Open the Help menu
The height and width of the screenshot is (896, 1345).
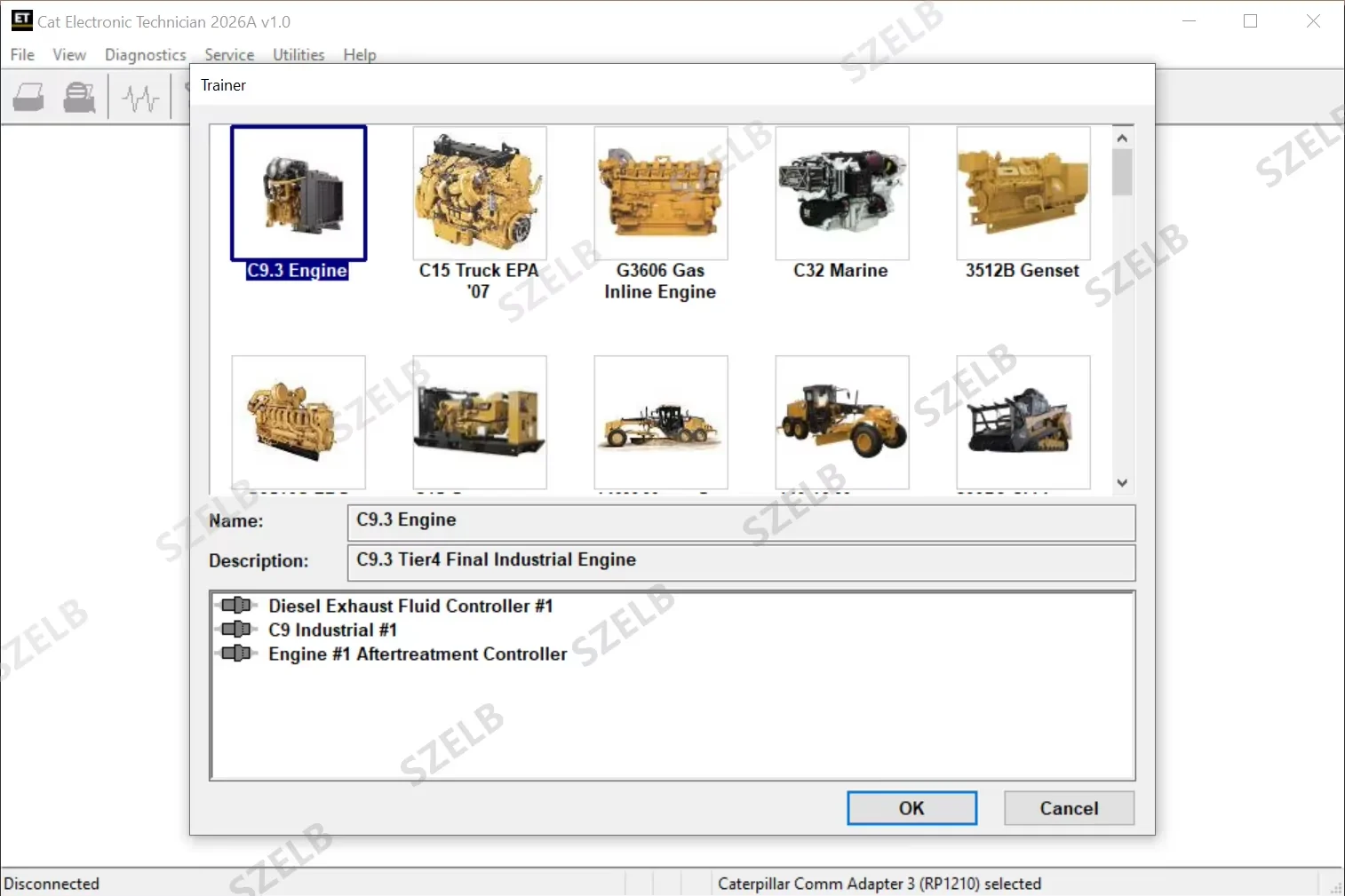coord(360,55)
